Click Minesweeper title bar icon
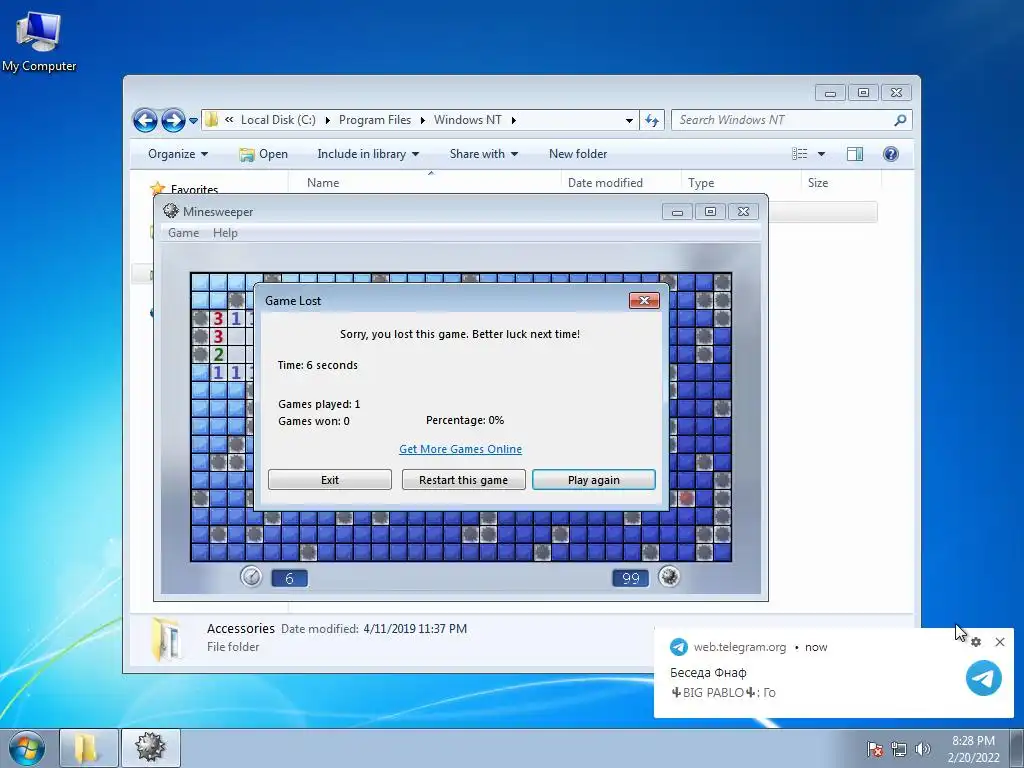The width and height of the screenshot is (1024, 768). click(171, 211)
